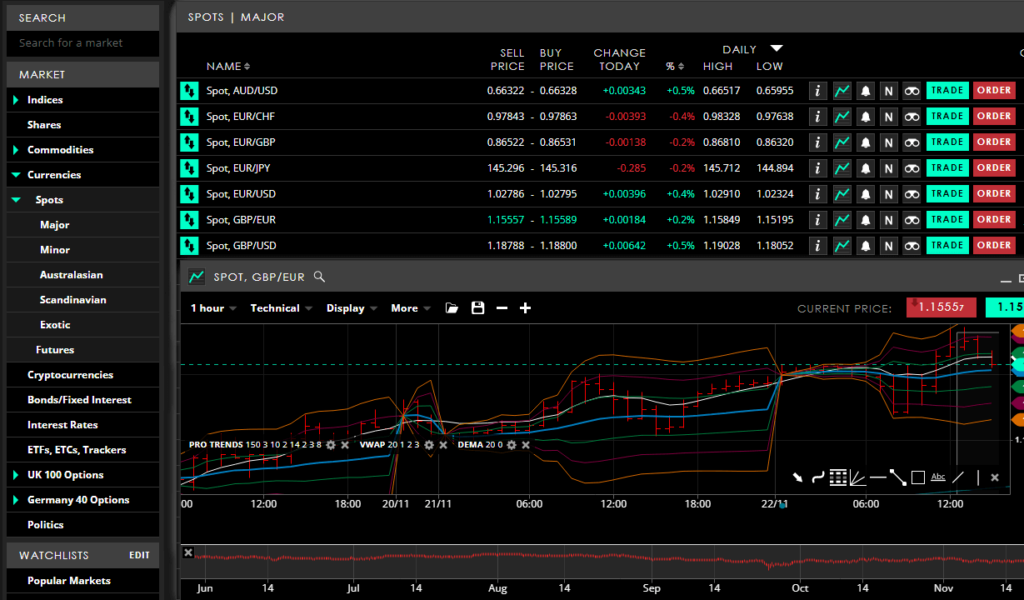The width and height of the screenshot is (1024, 600).
Task: Open PRO TRENDS indicator settings gear
Action: [x=330, y=445]
